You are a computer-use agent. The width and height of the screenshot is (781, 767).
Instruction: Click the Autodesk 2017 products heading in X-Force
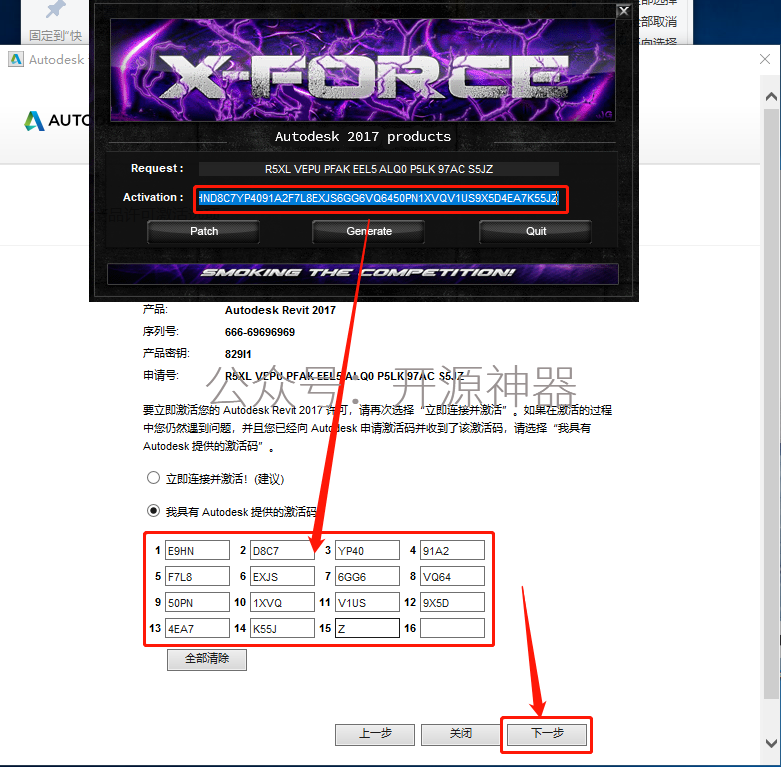pos(363,136)
